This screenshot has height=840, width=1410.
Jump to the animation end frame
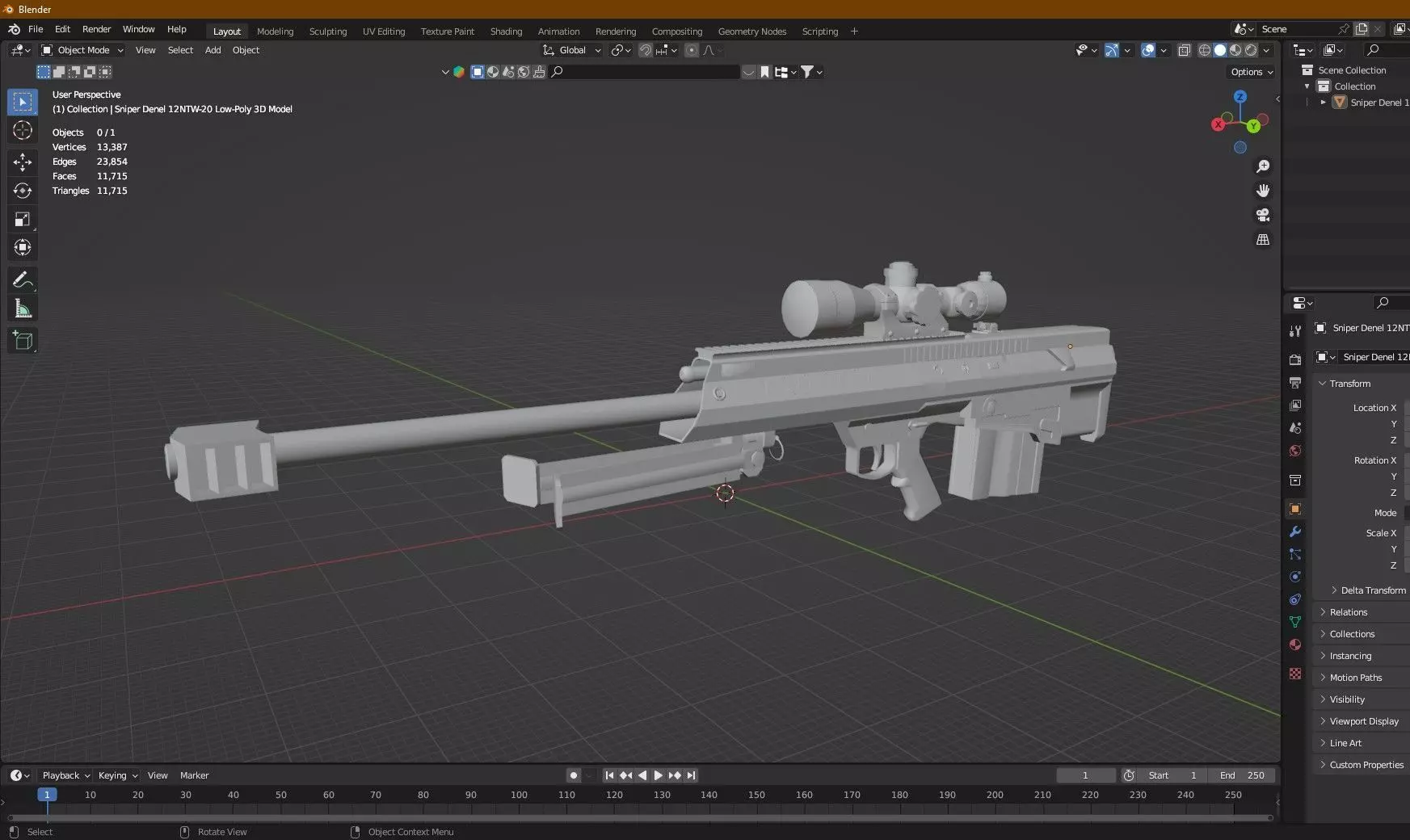(691, 775)
